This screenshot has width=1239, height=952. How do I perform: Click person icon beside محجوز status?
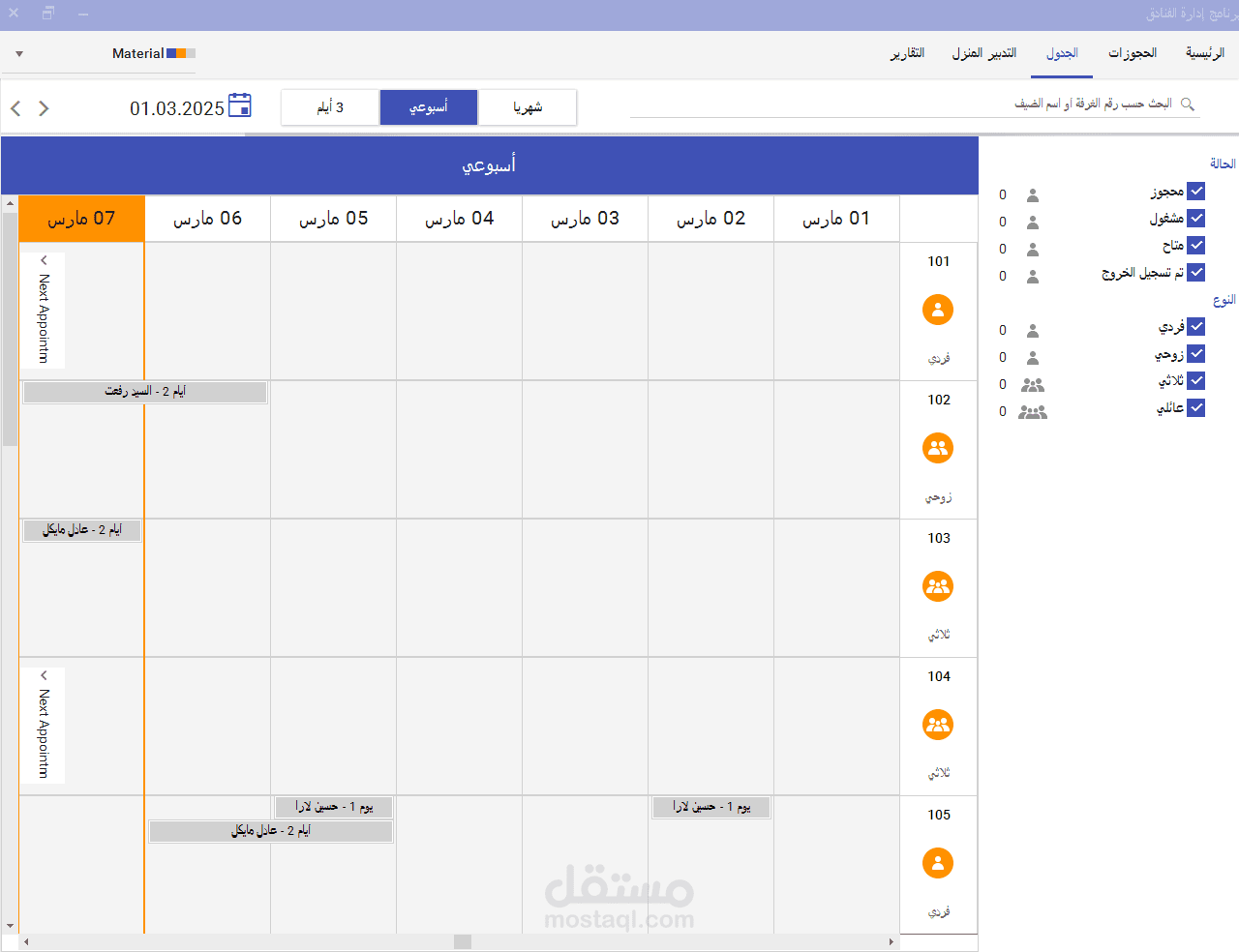[1033, 194]
